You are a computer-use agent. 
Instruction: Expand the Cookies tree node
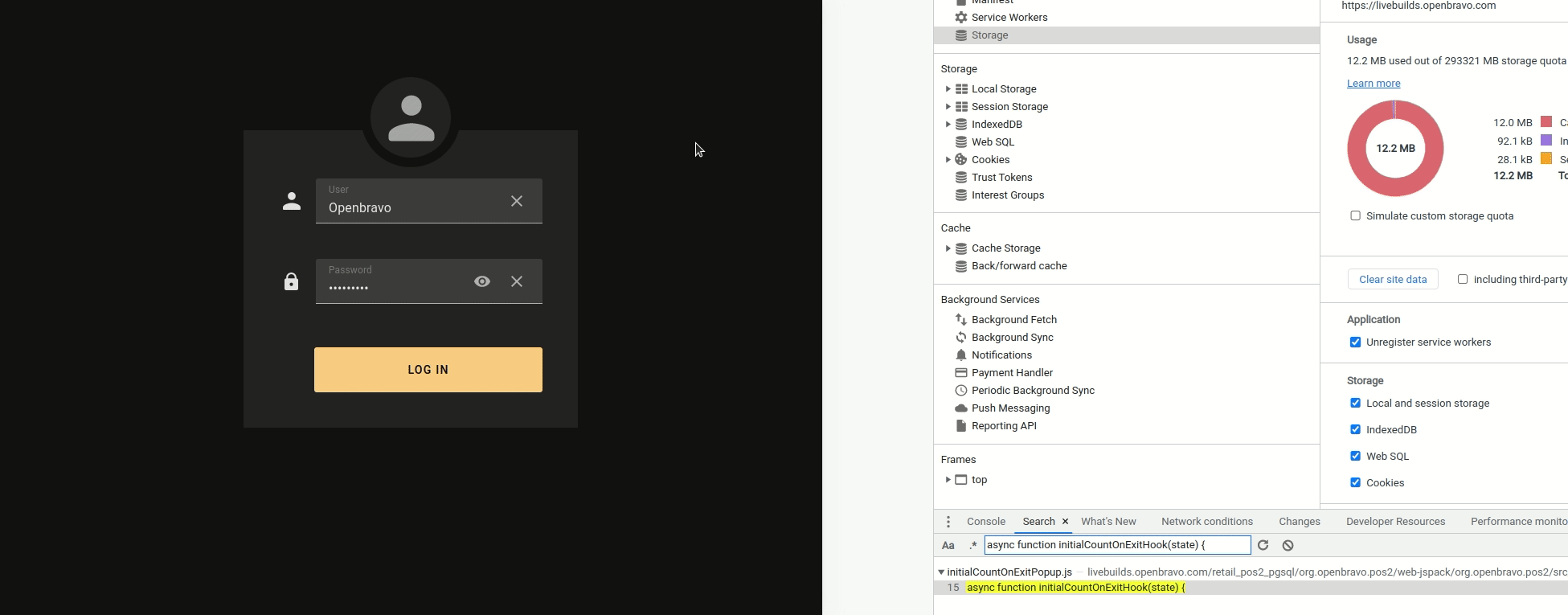click(948, 160)
